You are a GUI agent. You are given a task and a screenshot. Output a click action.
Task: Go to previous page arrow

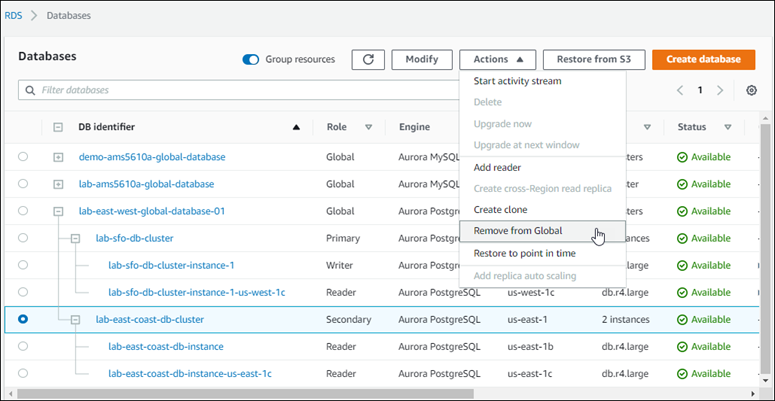coord(680,91)
